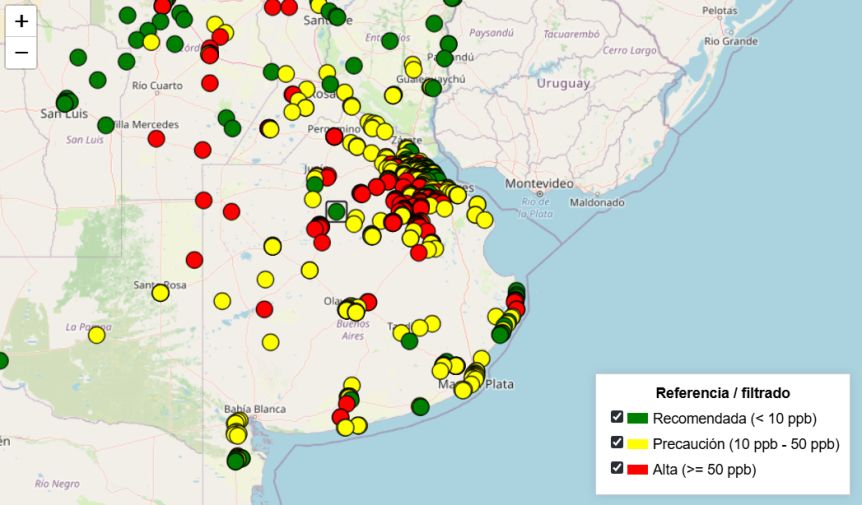The width and height of the screenshot is (862, 505).
Task: Select green marker left of Villa Mercedes
Action: [x=106, y=125]
